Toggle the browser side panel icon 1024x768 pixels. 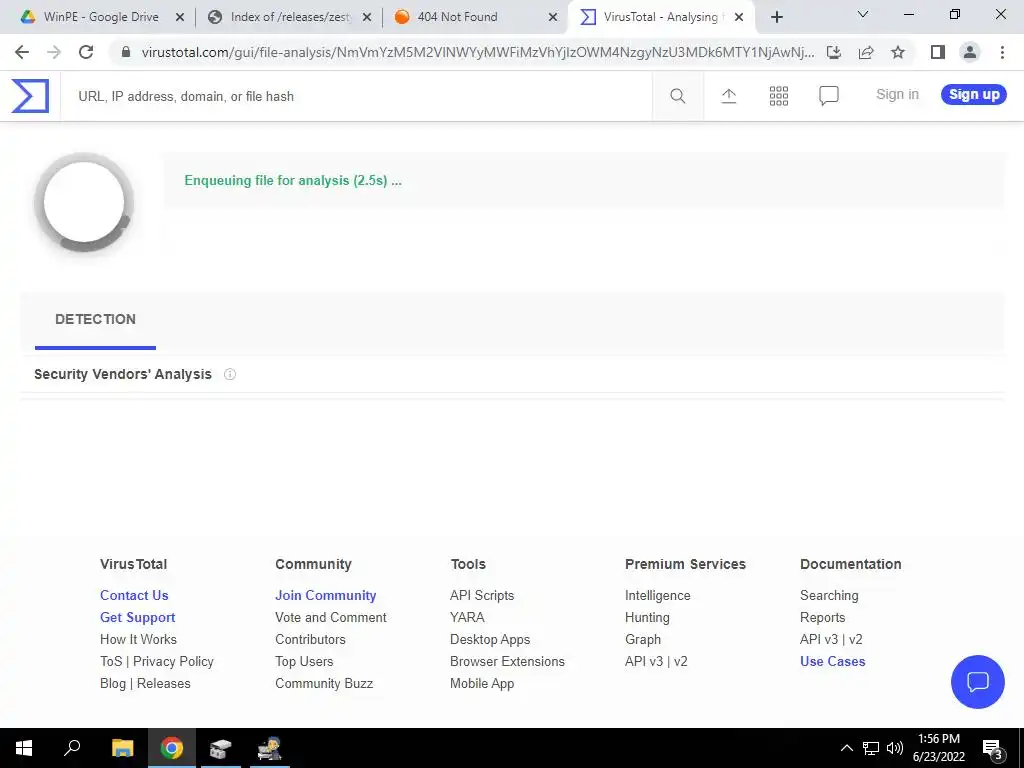tap(938, 52)
